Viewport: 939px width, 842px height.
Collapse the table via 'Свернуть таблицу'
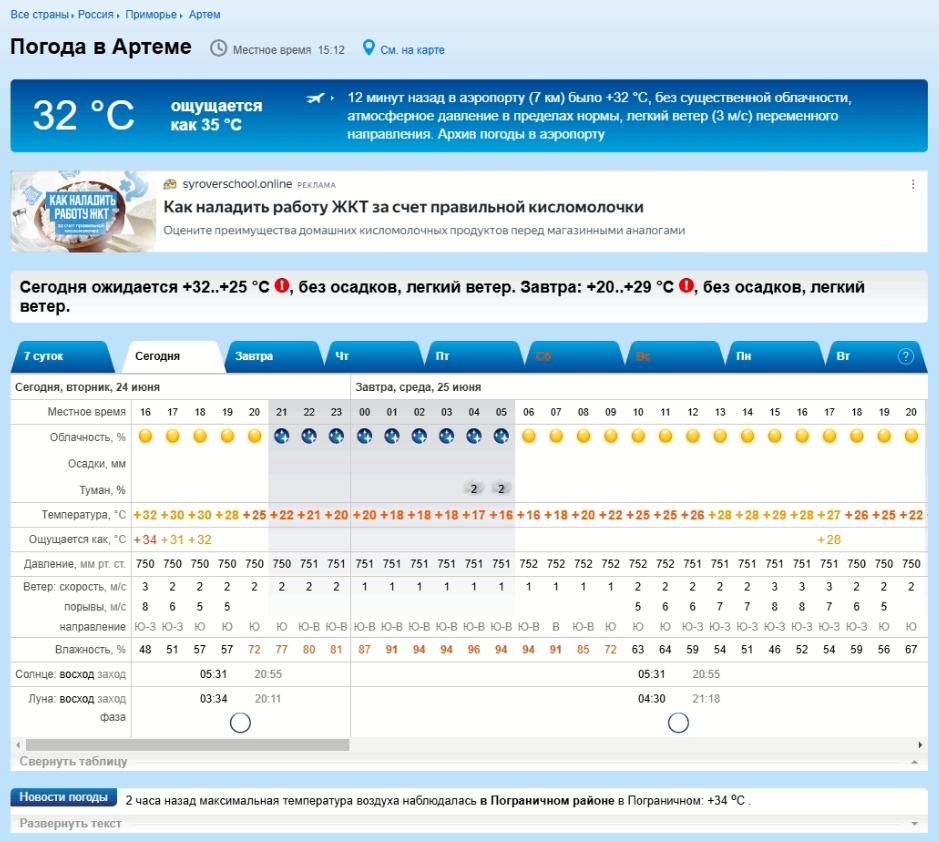pos(73,761)
